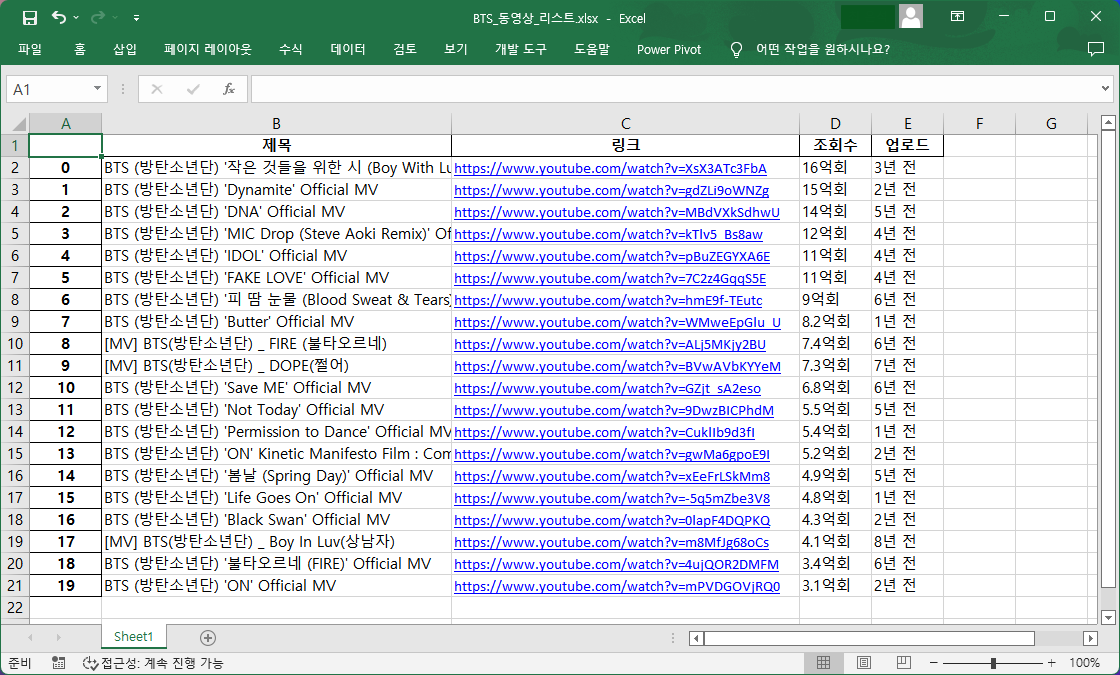The width and height of the screenshot is (1120, 675).
Task: Open the Power Pivot ribbon tab
Action: click(x=668, y=48)
